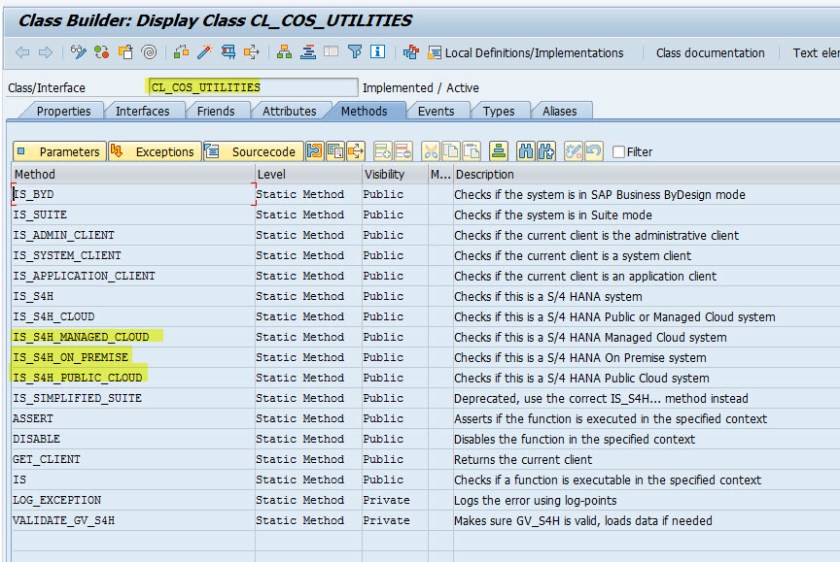Click the green Sort stack icon
This screenshot has height=562, width=840.
click(498, 152)
